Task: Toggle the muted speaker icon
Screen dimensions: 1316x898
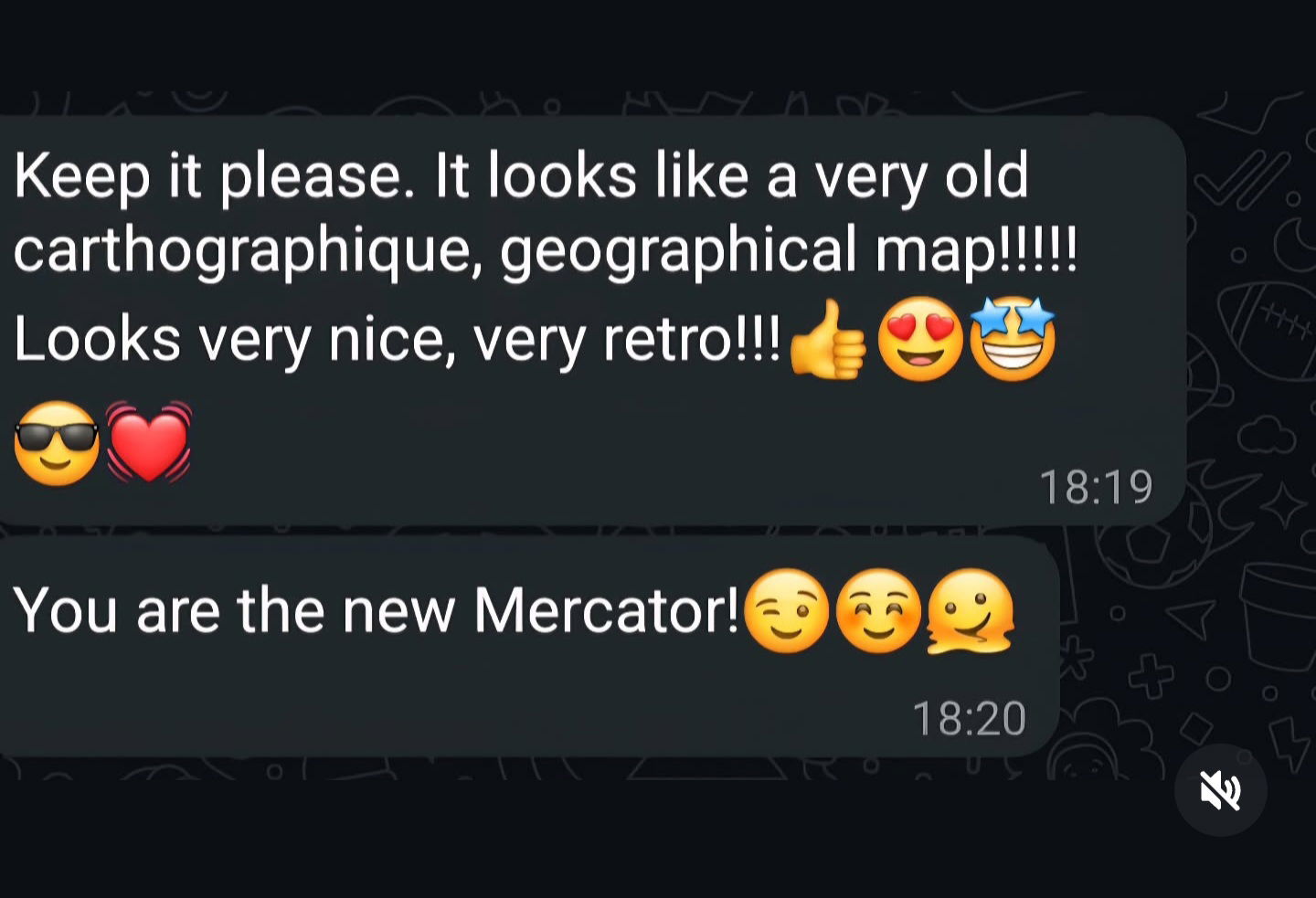Action: tap(1220, 790)
